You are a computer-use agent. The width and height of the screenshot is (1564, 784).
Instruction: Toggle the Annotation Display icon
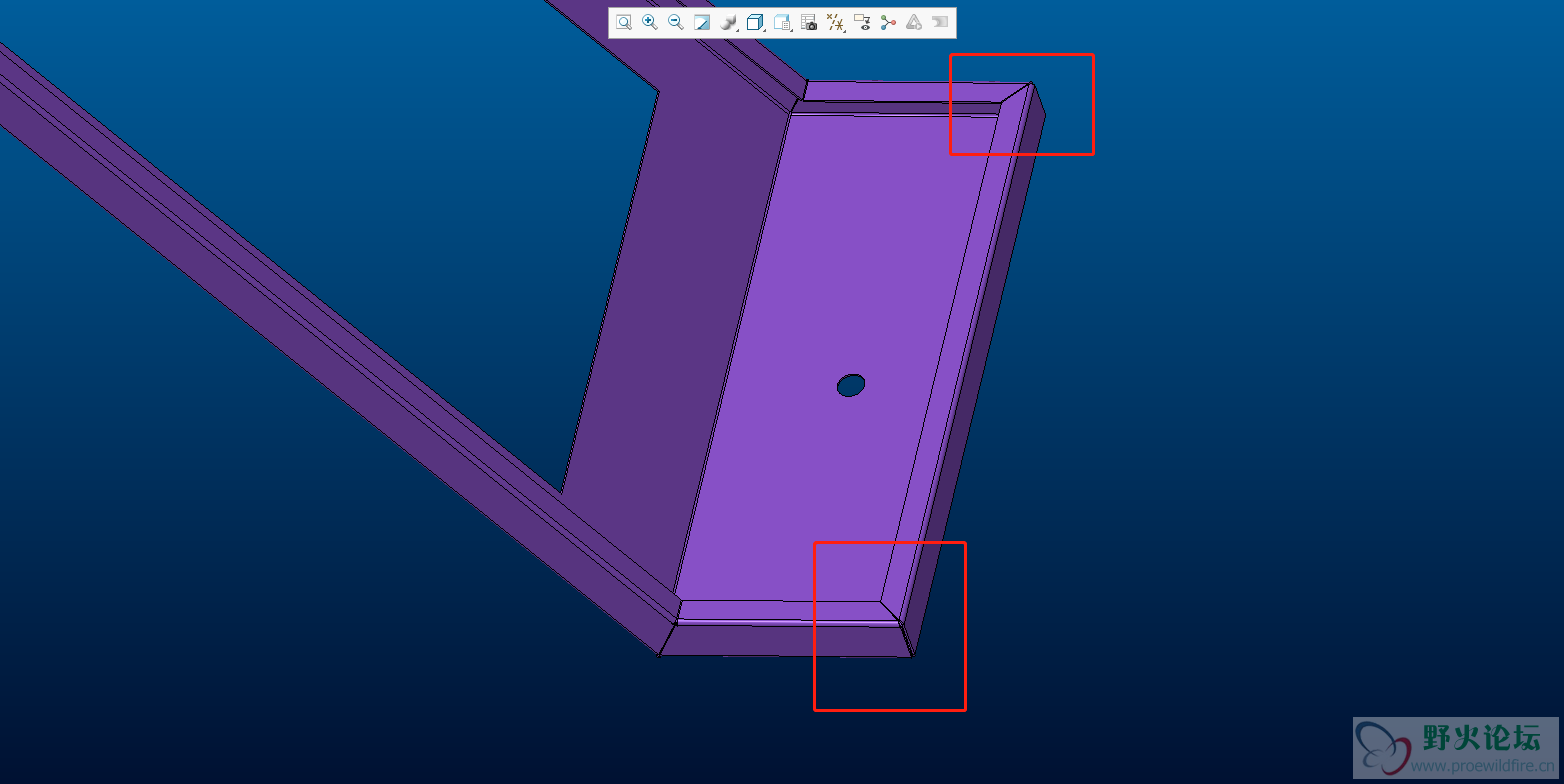tap(862, 22)
